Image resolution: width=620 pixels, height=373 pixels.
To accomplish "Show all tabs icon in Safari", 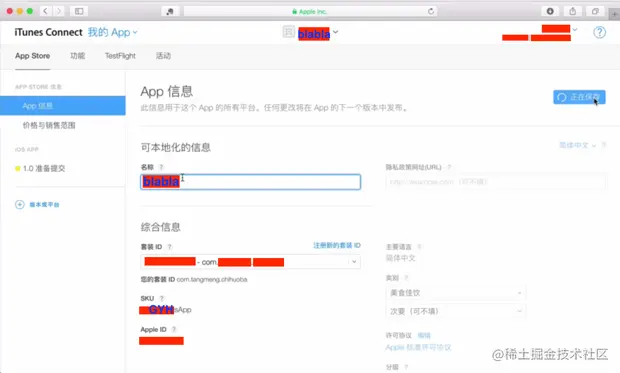I will click(x=595, y=11).
